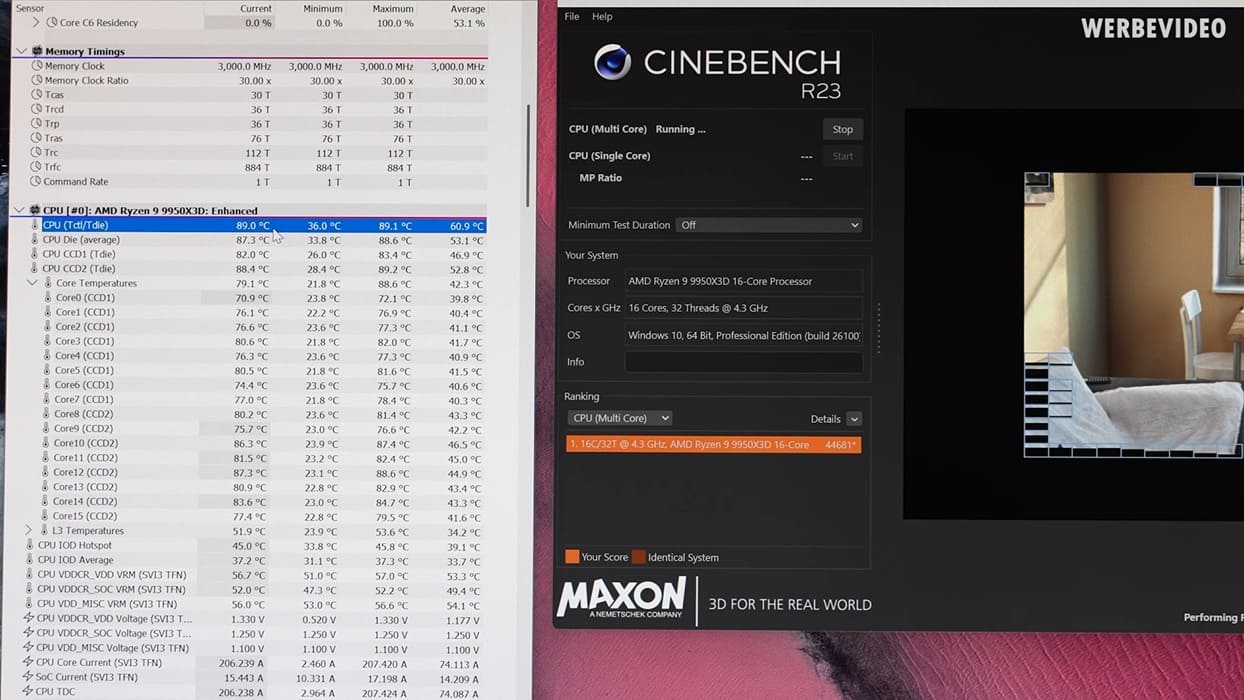1244x700 pixels.
Task: Click the Maximum column header in HWiNFO
Action: 392,8
